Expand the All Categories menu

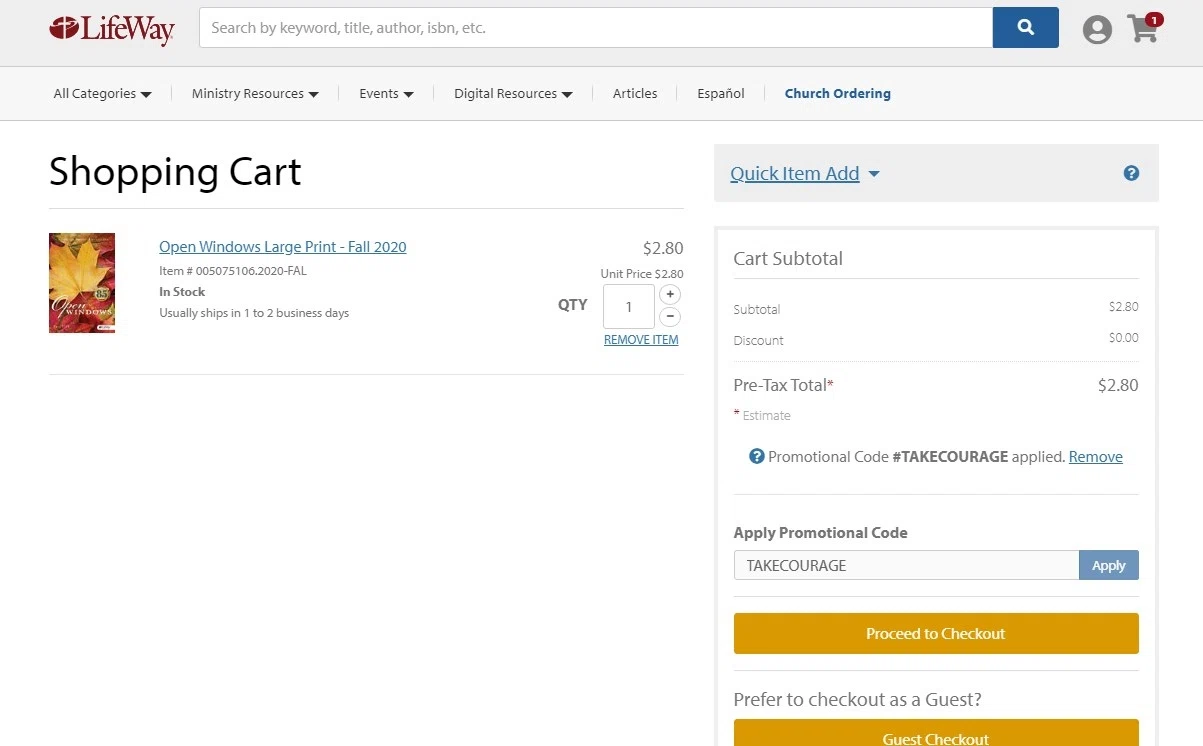click(102, 93)
